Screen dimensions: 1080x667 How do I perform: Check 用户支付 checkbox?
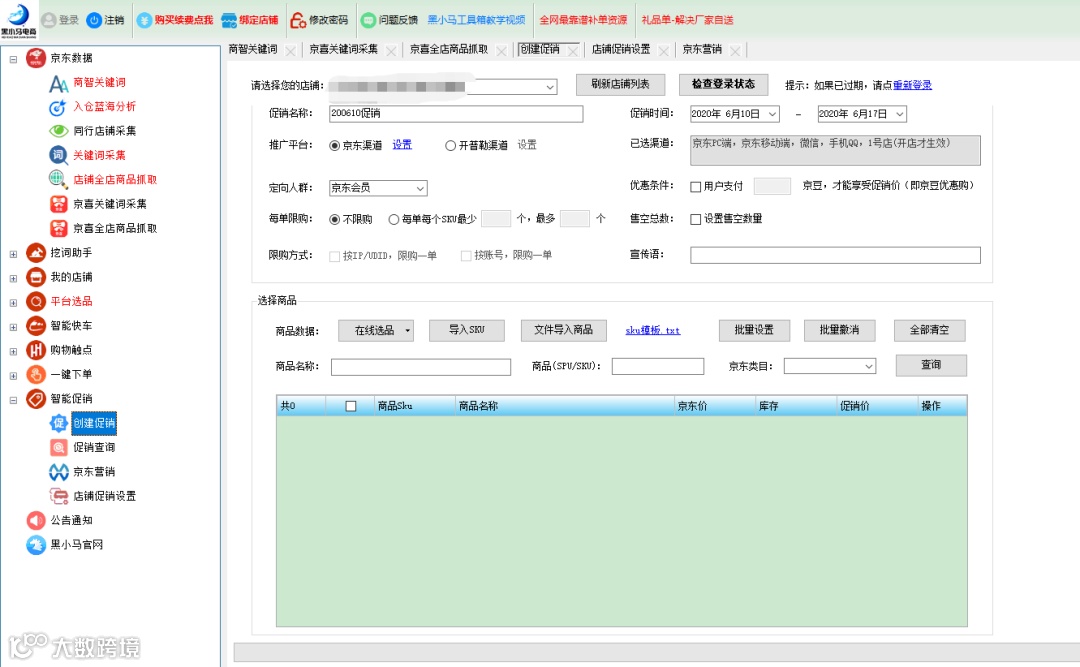(x=696, y=186)
